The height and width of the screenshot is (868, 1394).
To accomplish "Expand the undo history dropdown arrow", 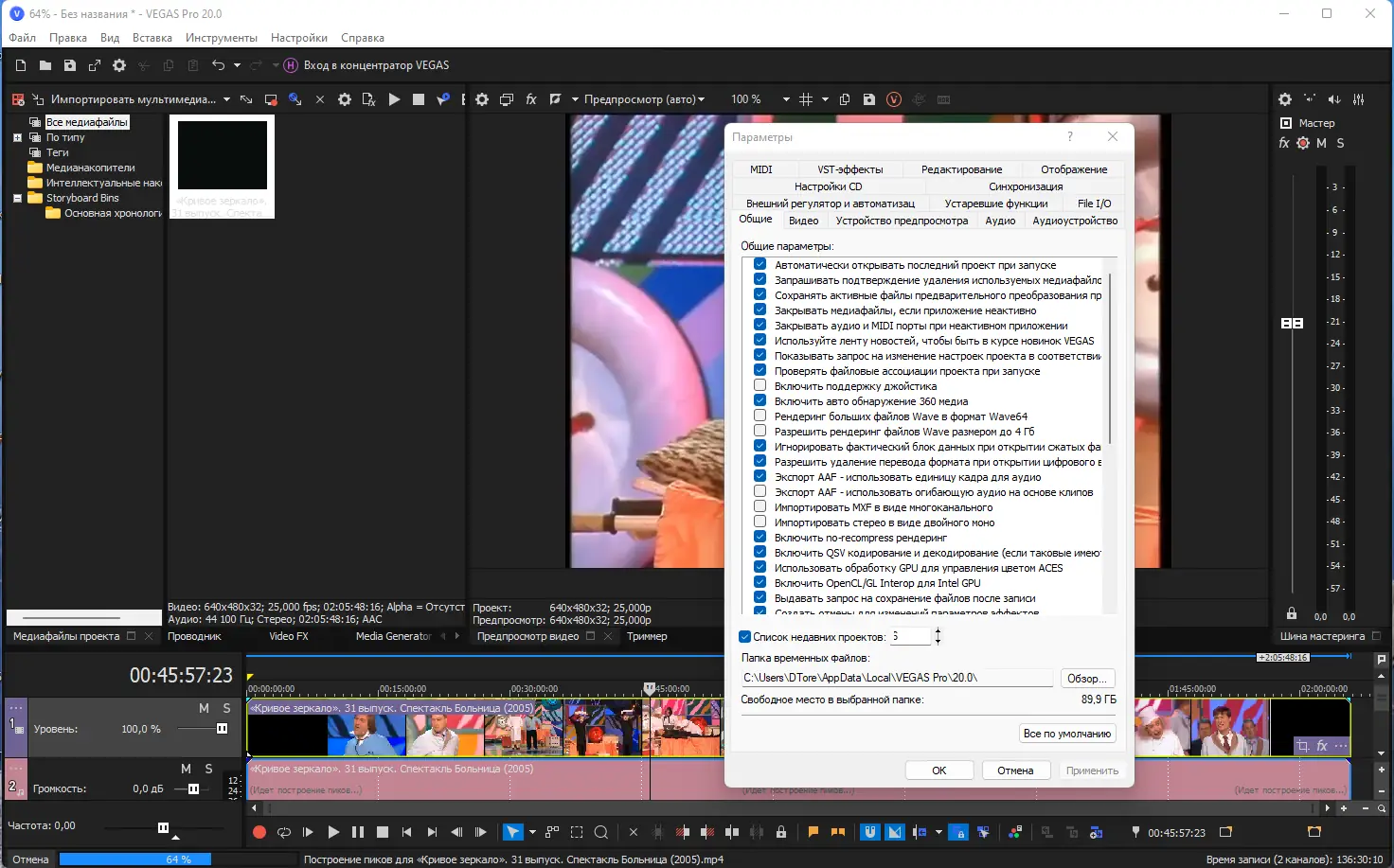I will point(237,65).
